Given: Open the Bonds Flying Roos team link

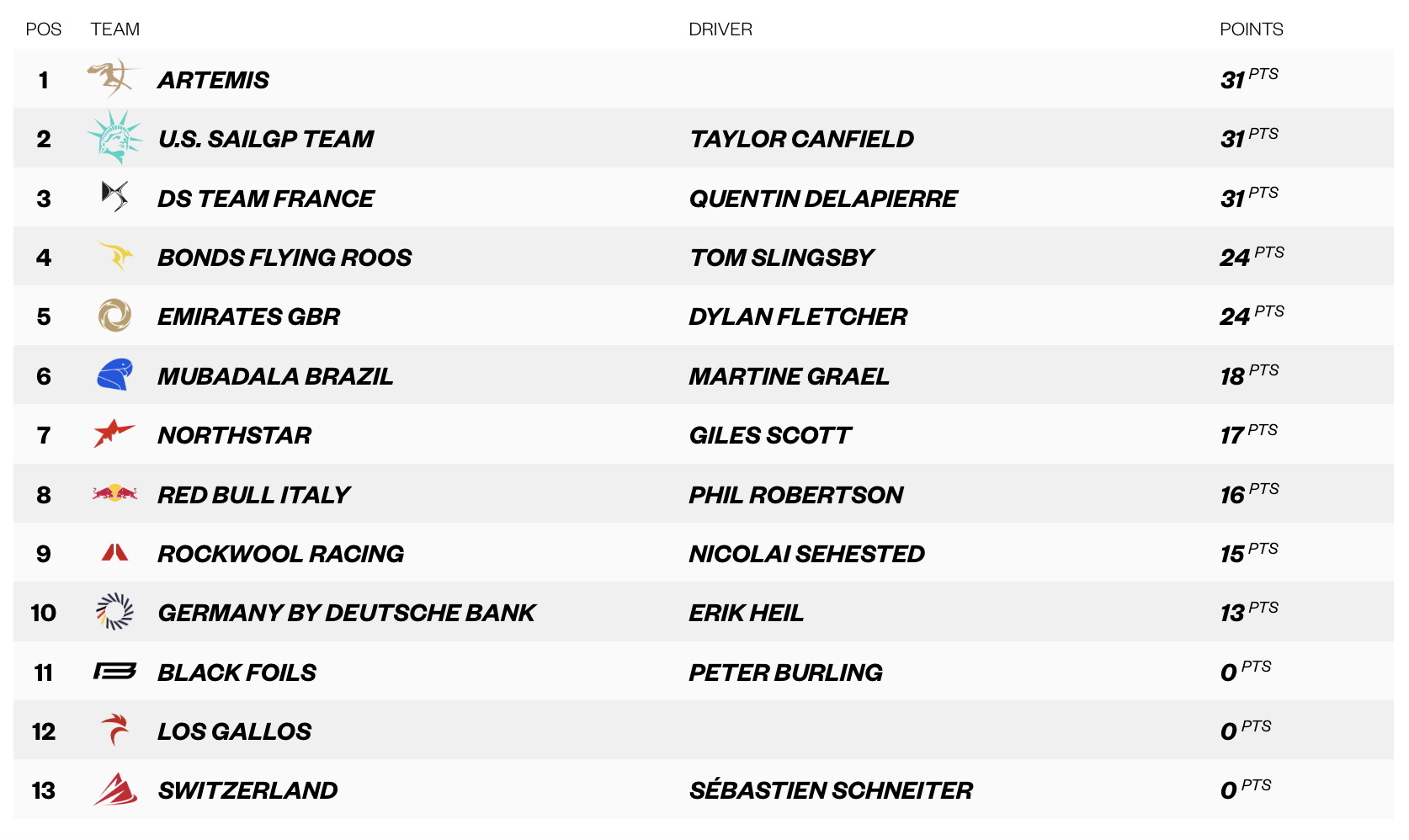Looking at the screenshot, I should click(284, 258).
